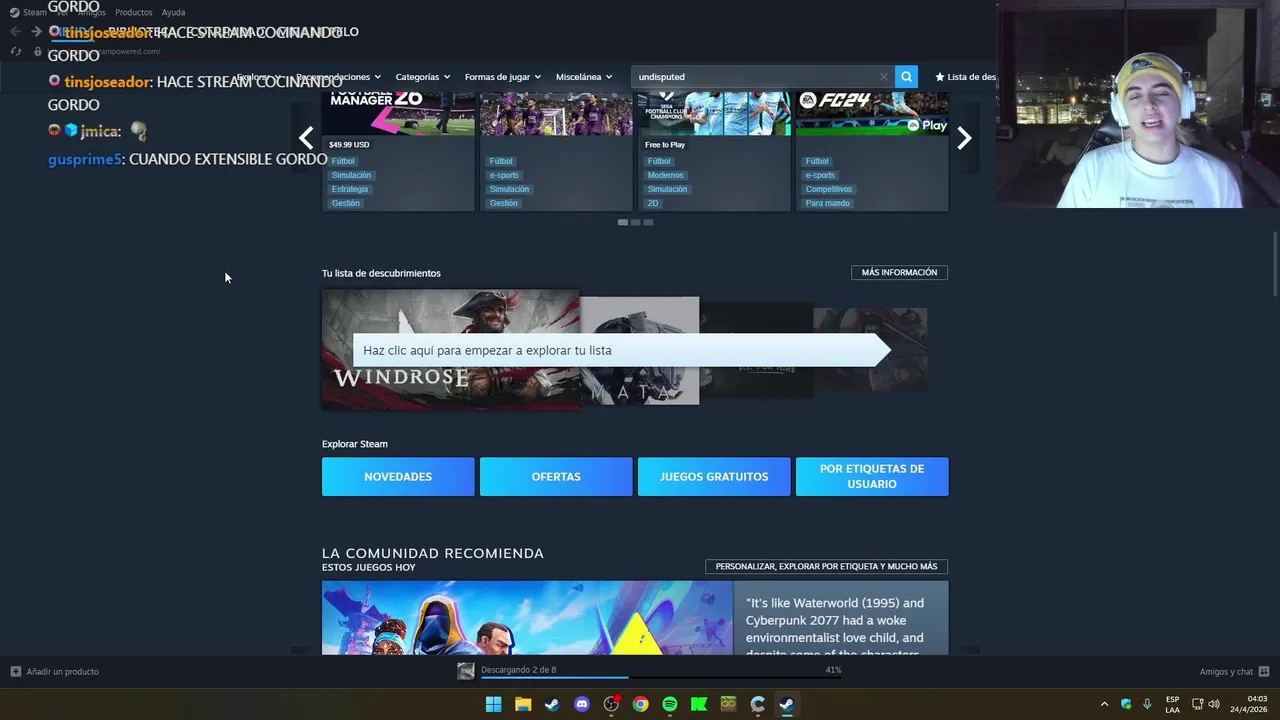
Task: Click the MÁS INFORMACIÓN button
Action: (x=899, y=272)
